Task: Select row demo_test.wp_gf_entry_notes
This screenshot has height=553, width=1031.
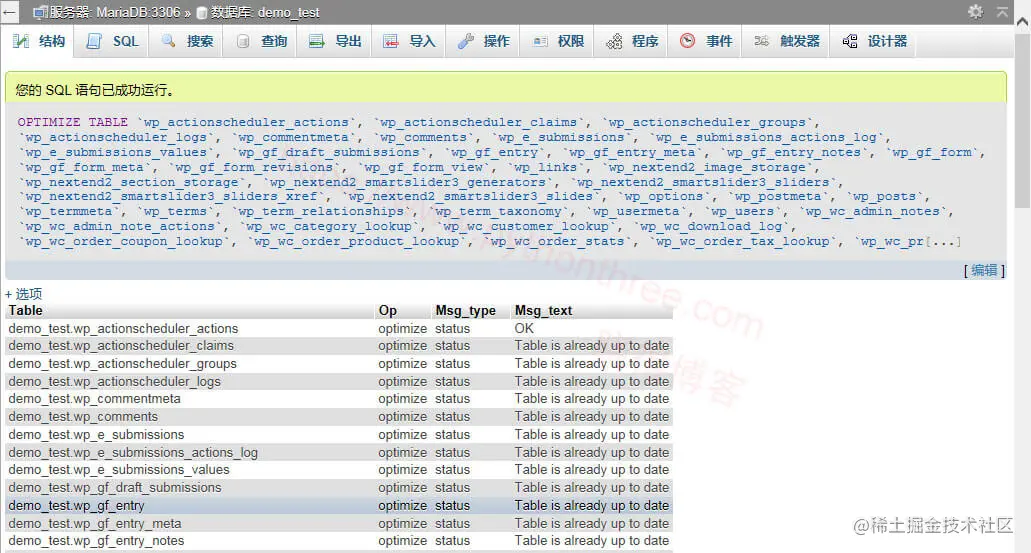Action: pyautogui.click(x=339, y=541)
